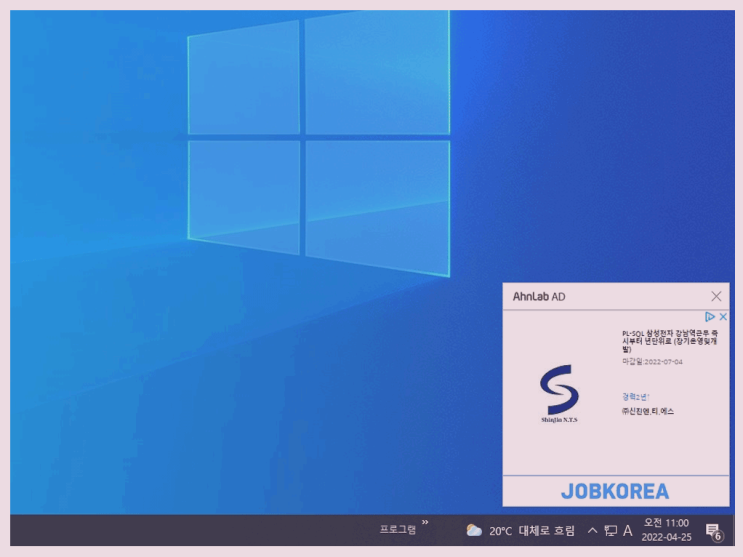Viewport: 743px width, 557px height.
Task: Click the 경력2년 experience link
Action: click(635, 397)
